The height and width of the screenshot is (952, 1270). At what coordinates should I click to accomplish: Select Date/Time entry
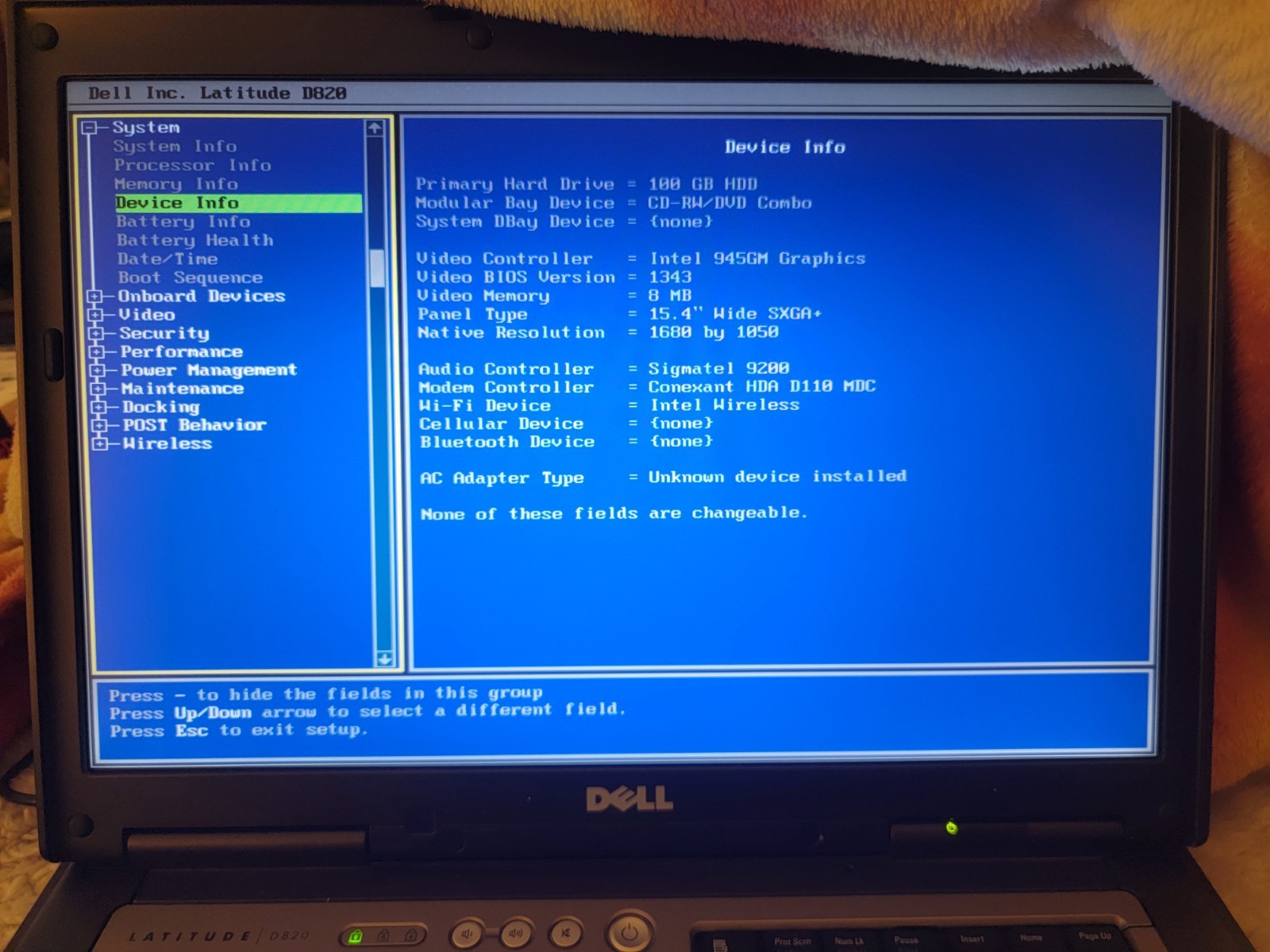pos(167,259)
